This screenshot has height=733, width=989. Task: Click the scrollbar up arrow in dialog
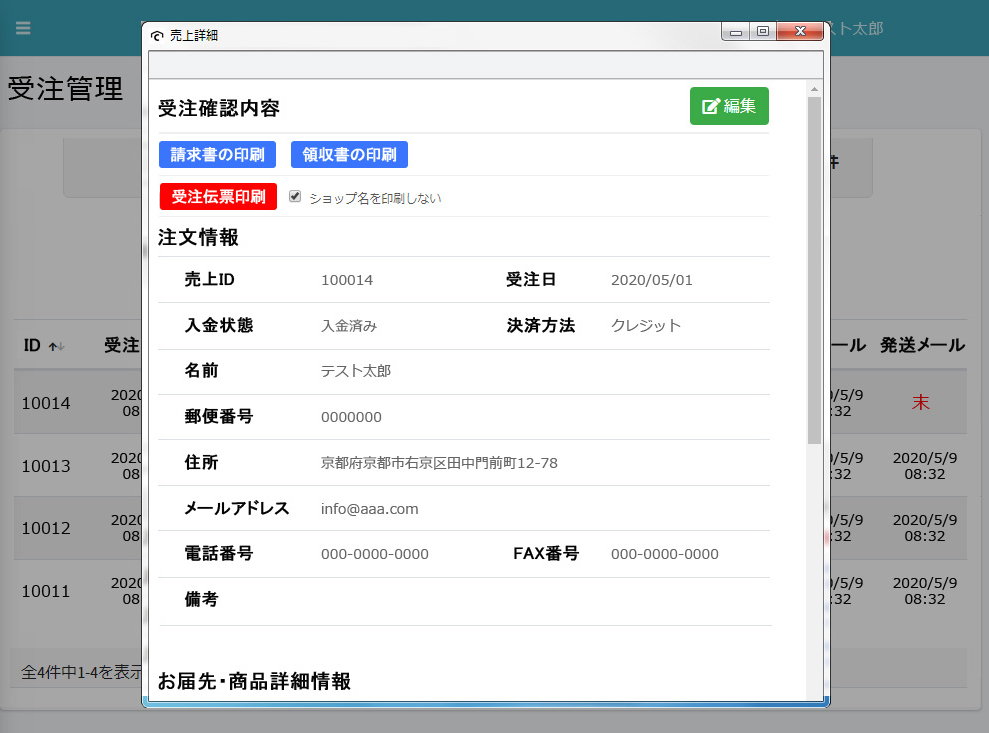click(x=814, y=90)
